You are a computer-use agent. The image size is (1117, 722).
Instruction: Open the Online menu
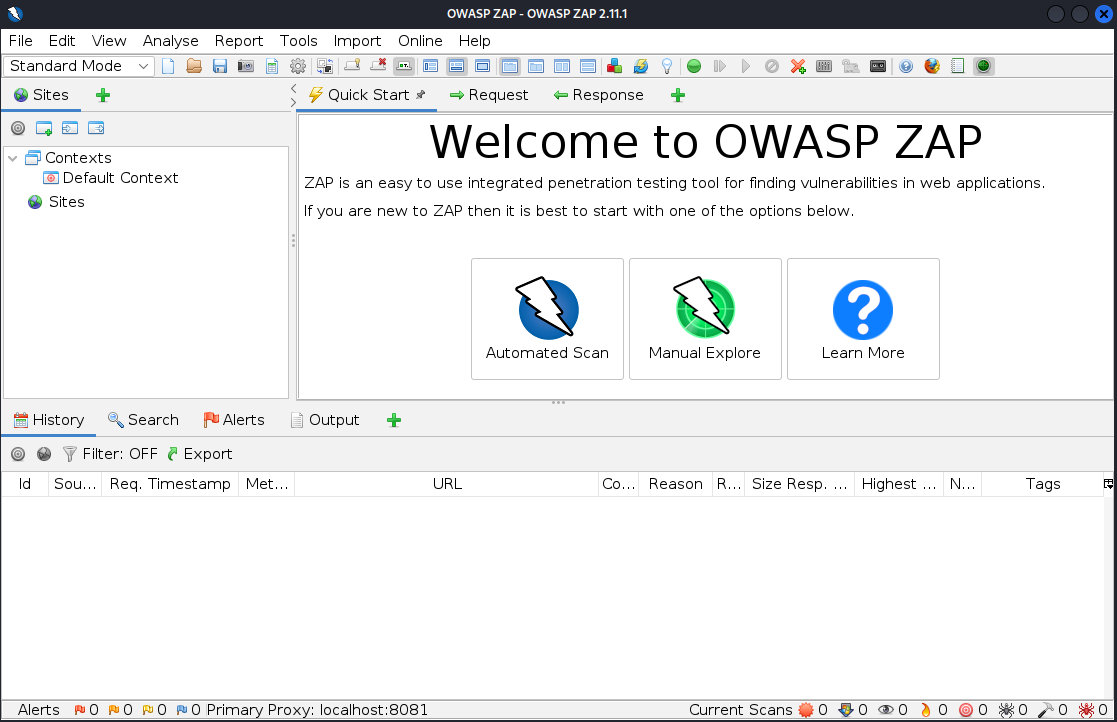[x=420, y=41]
